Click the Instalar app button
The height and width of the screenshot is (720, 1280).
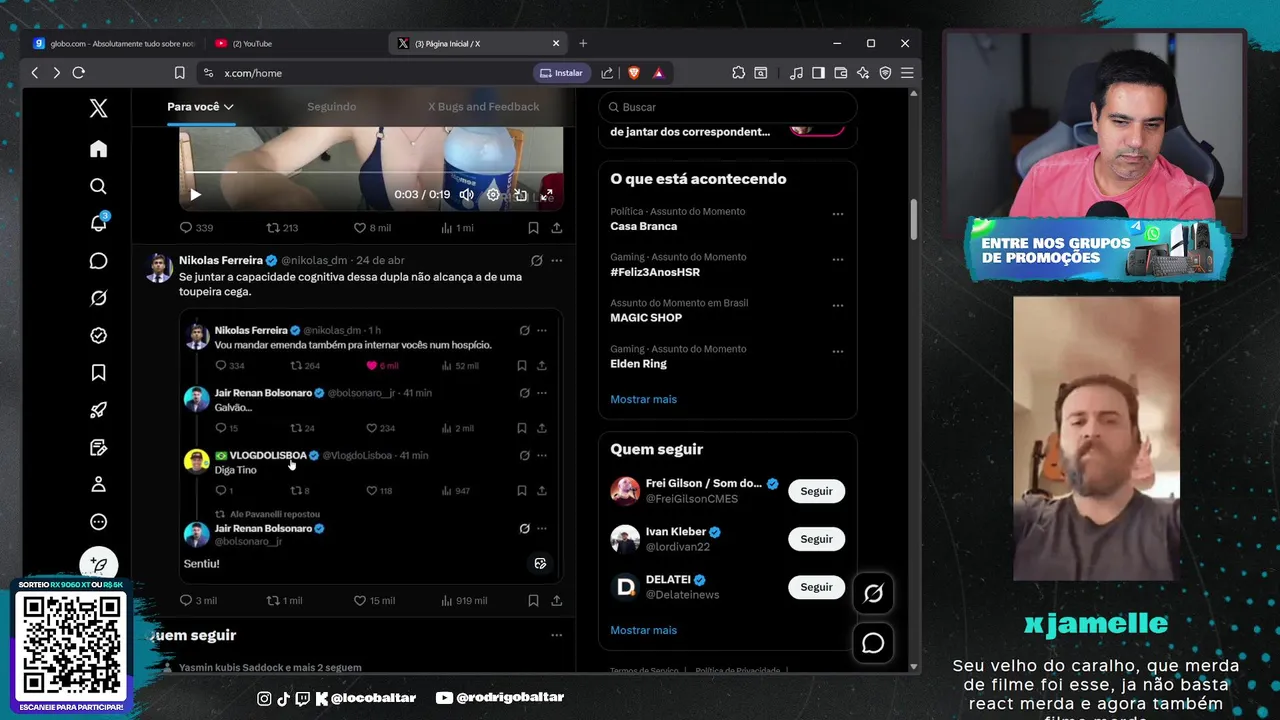click(560, 73)
